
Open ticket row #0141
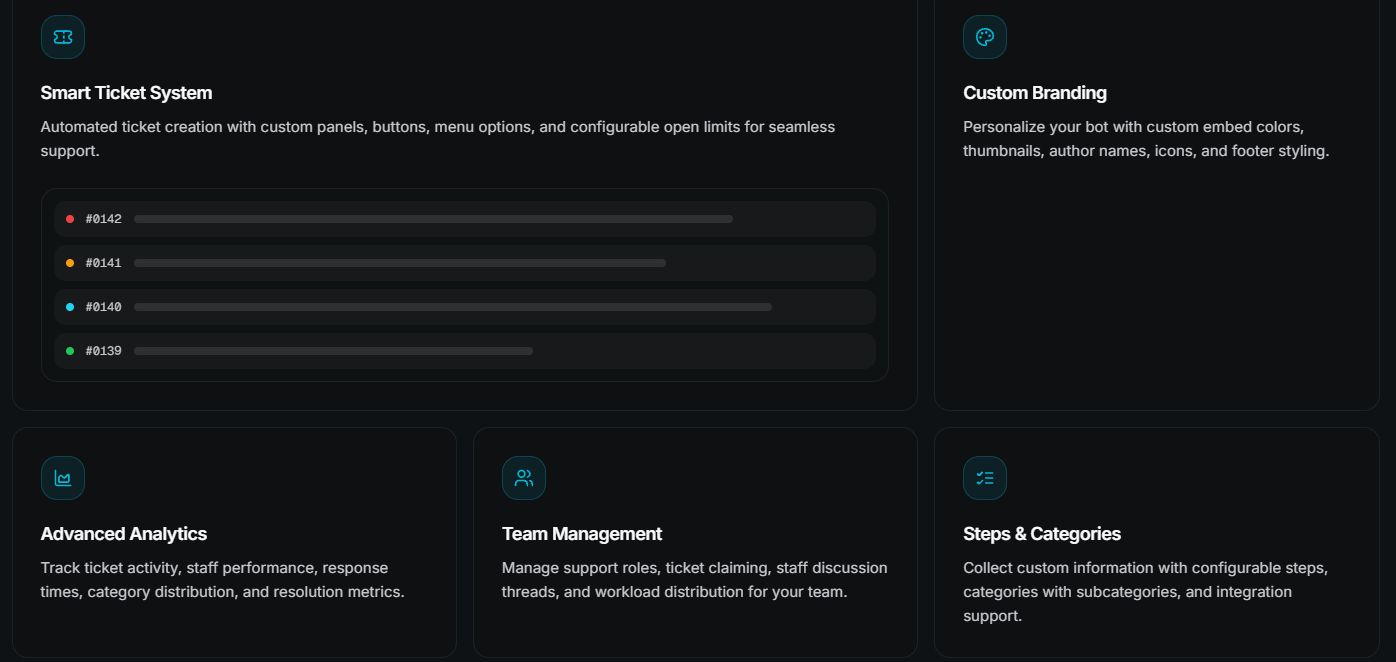[465, 263]
